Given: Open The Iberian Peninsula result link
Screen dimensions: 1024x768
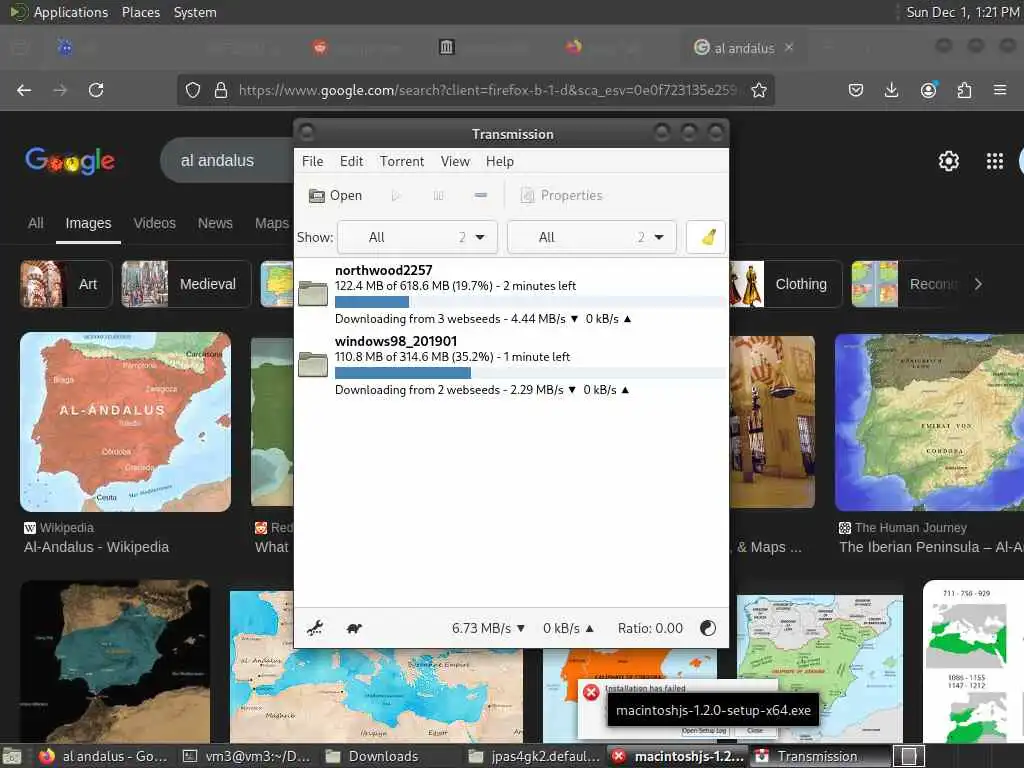Looking at the screenshot, I should [x=931, y=547].
